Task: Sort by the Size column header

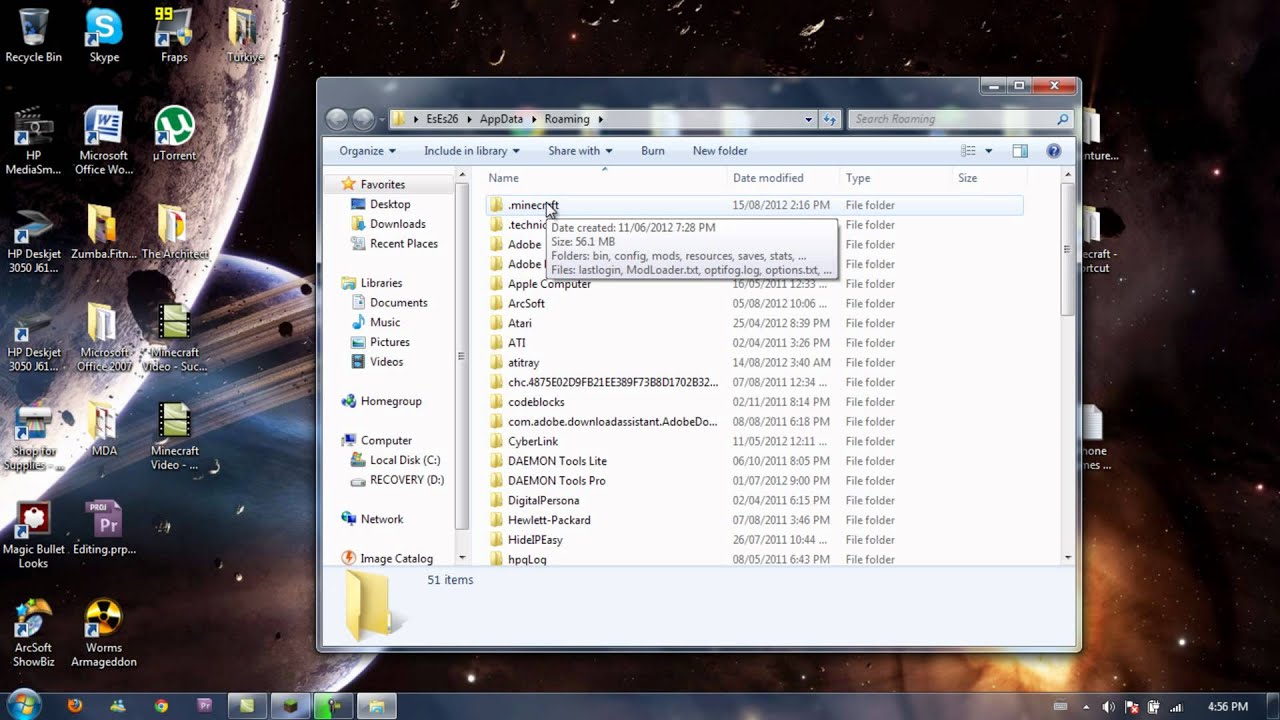Action: point(988,178)
